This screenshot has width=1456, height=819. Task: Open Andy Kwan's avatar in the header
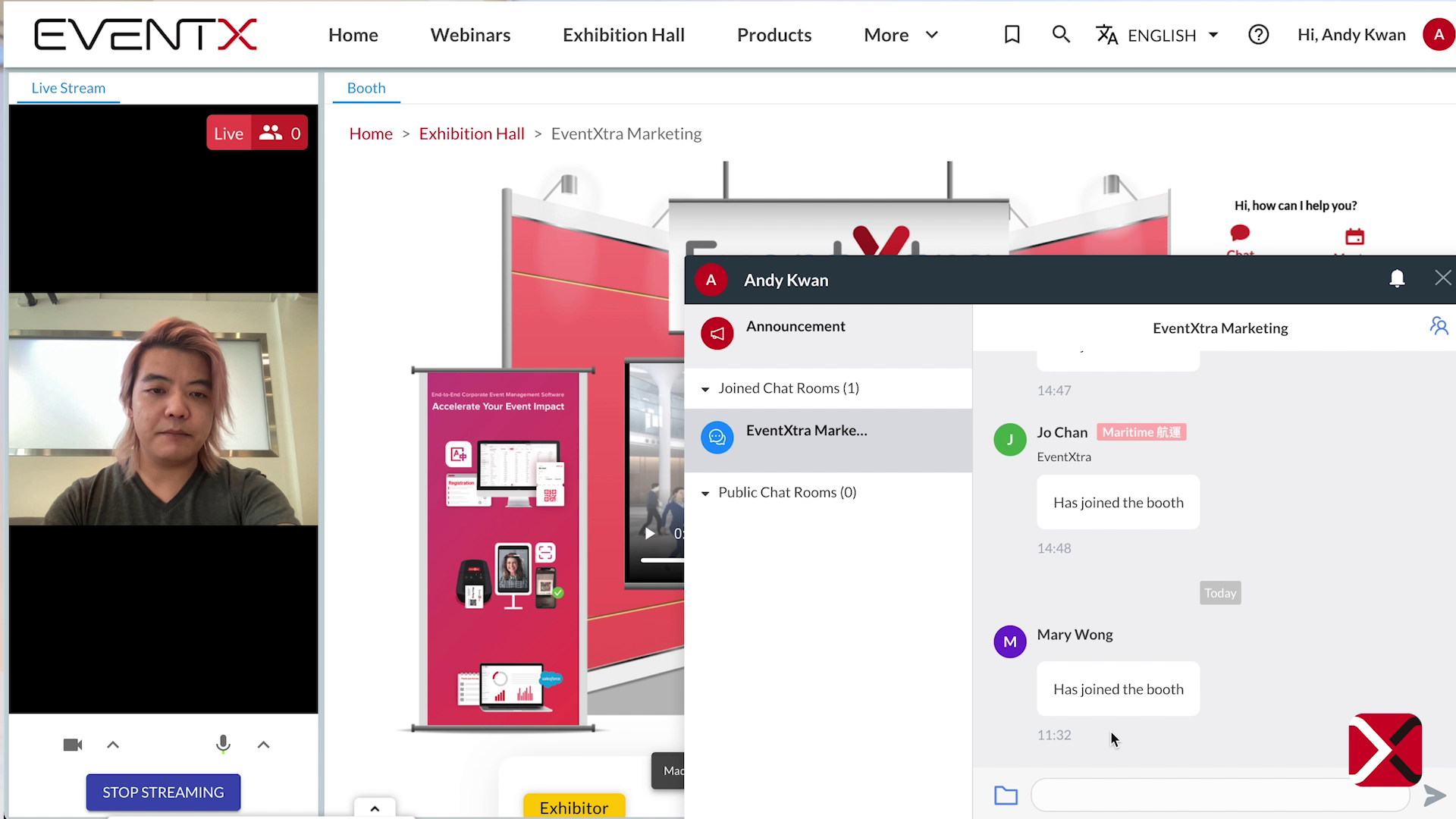1439,35
